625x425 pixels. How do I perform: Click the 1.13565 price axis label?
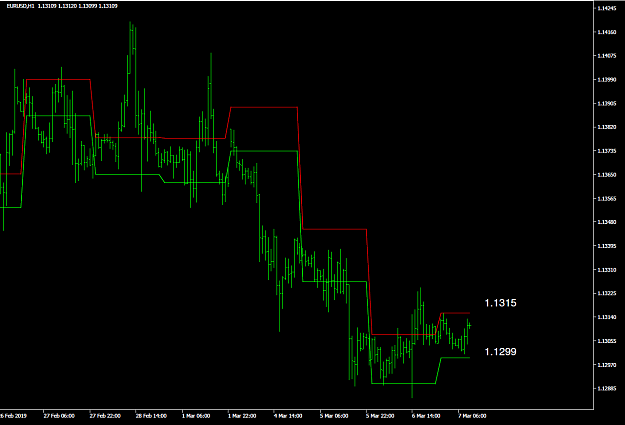tap(607, 199)
